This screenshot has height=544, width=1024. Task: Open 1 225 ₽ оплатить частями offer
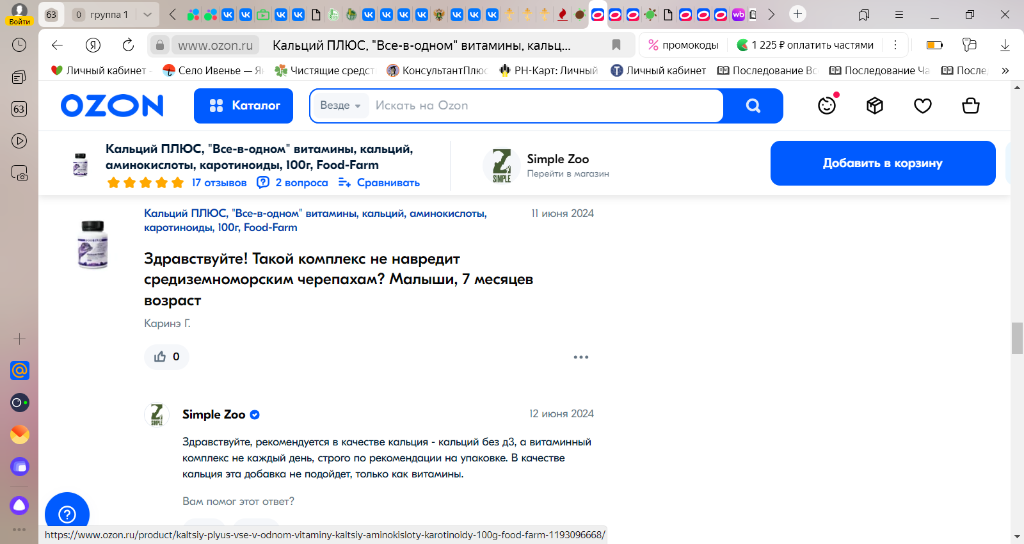click(805, 45)
